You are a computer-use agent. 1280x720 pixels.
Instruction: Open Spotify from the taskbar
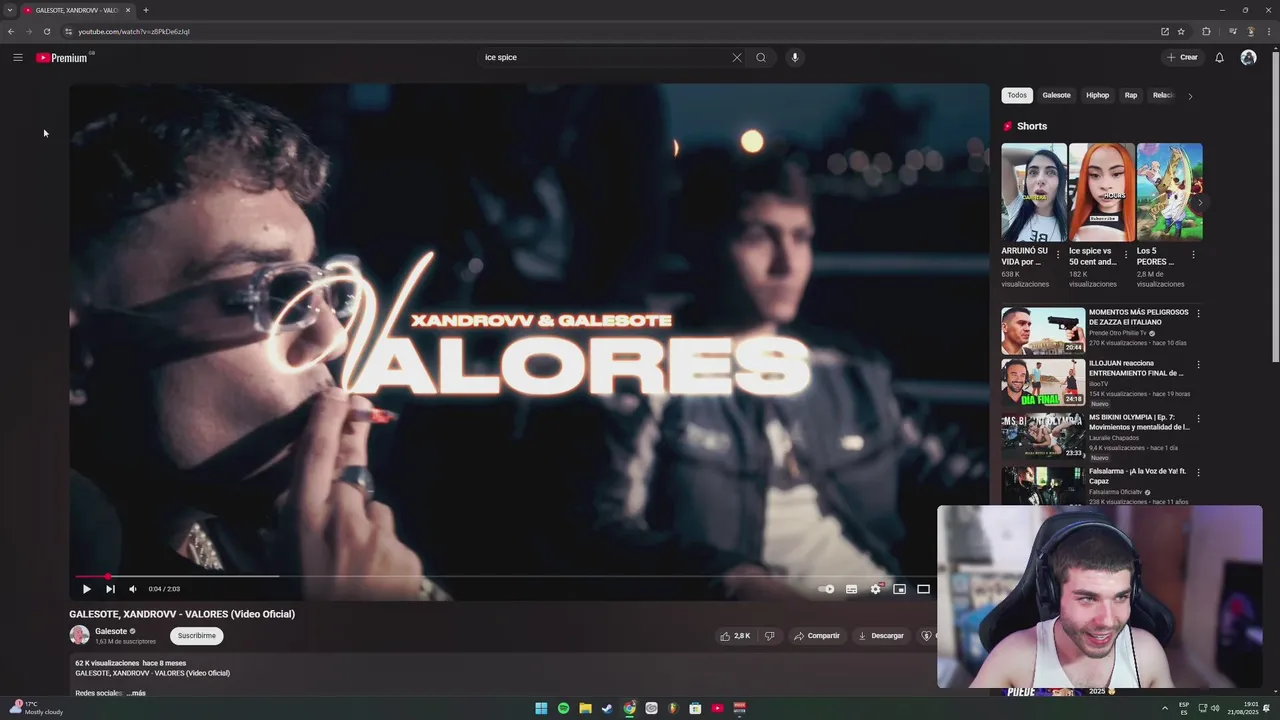563,708
